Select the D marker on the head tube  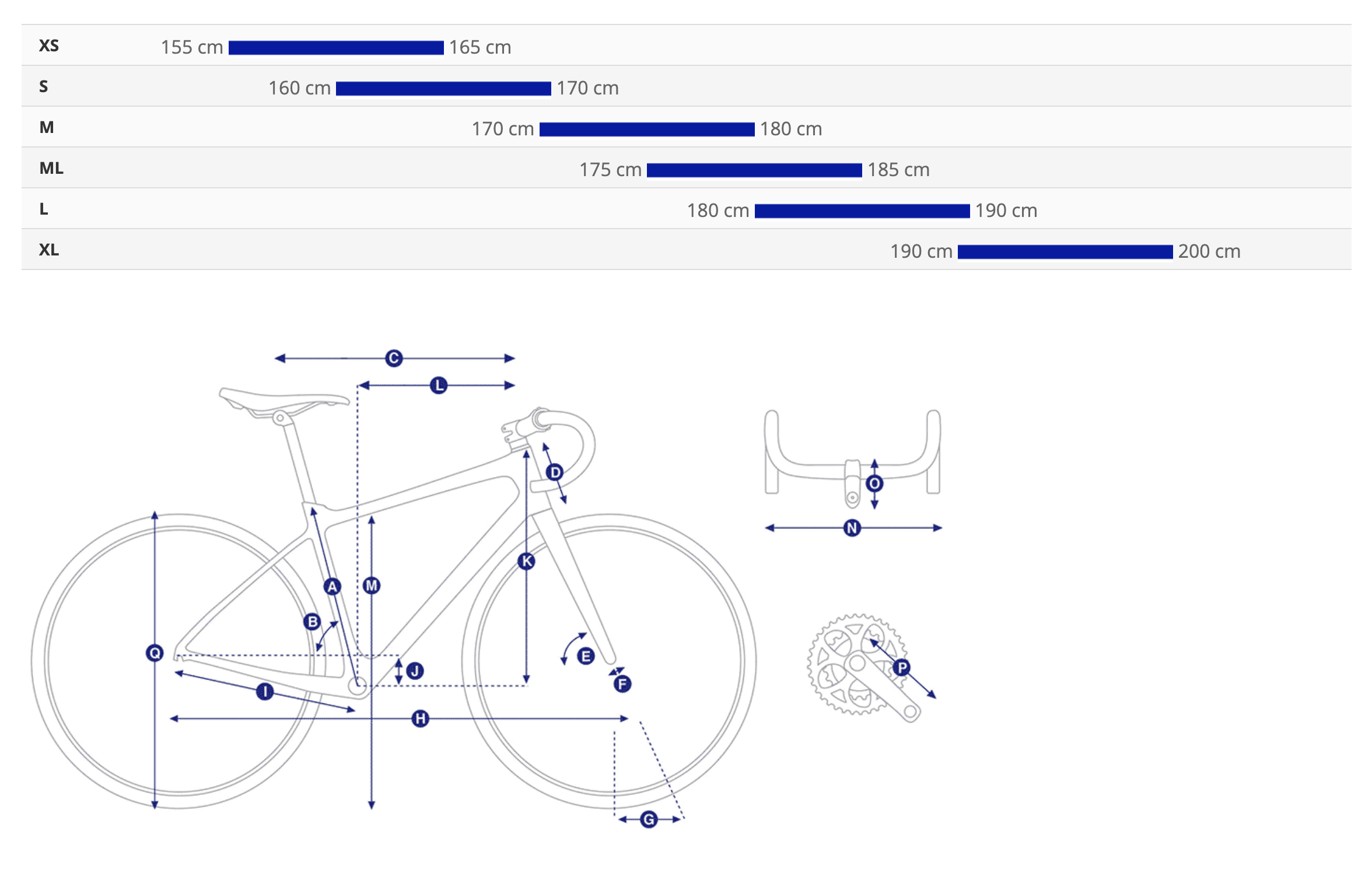pyautogui.click(x=555, y=472)
